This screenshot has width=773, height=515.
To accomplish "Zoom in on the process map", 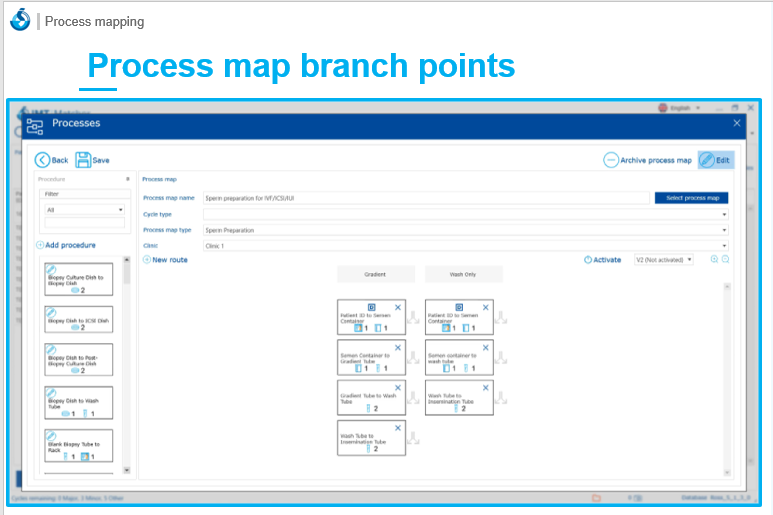I will [x=714, y=259].
